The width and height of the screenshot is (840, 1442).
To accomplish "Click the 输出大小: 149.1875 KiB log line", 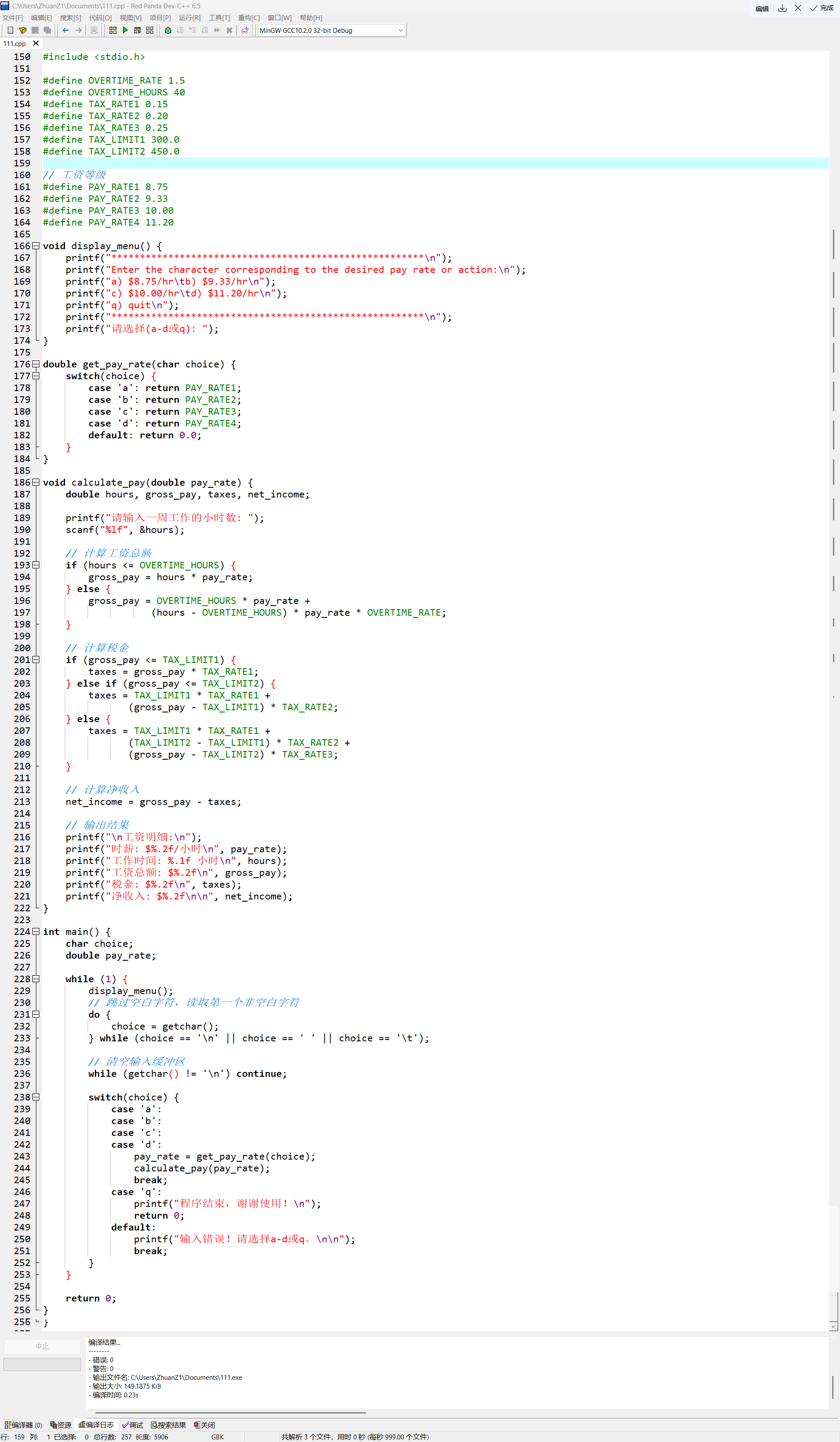I will [125, 1386].
